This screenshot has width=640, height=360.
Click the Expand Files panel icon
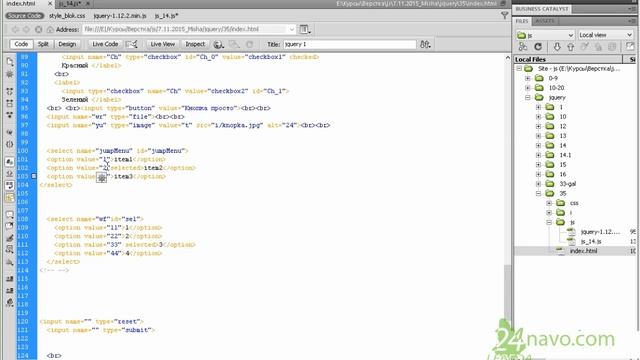point(630,47)
